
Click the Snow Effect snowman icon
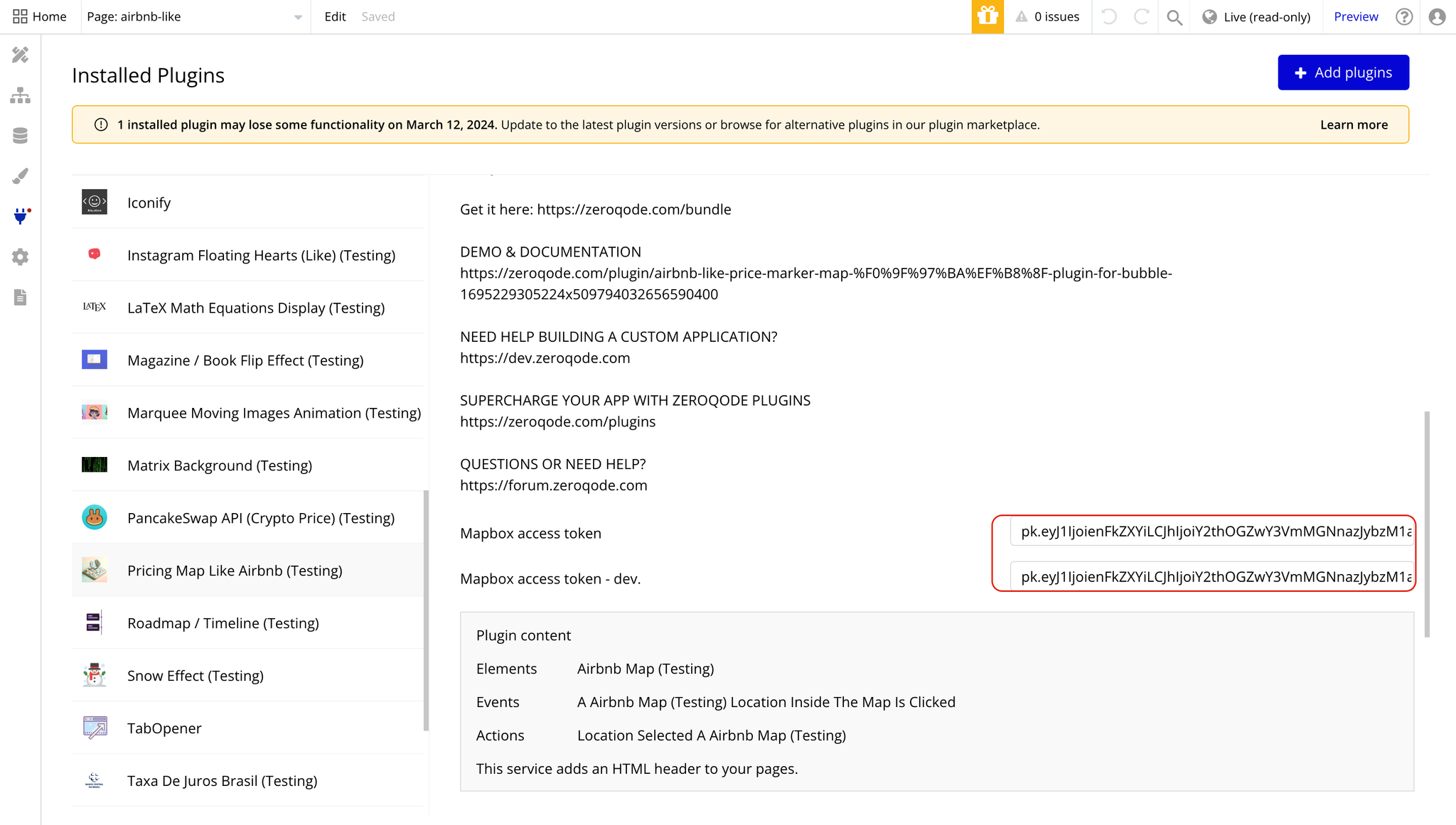pyautogui.click(x=94, y=675)
